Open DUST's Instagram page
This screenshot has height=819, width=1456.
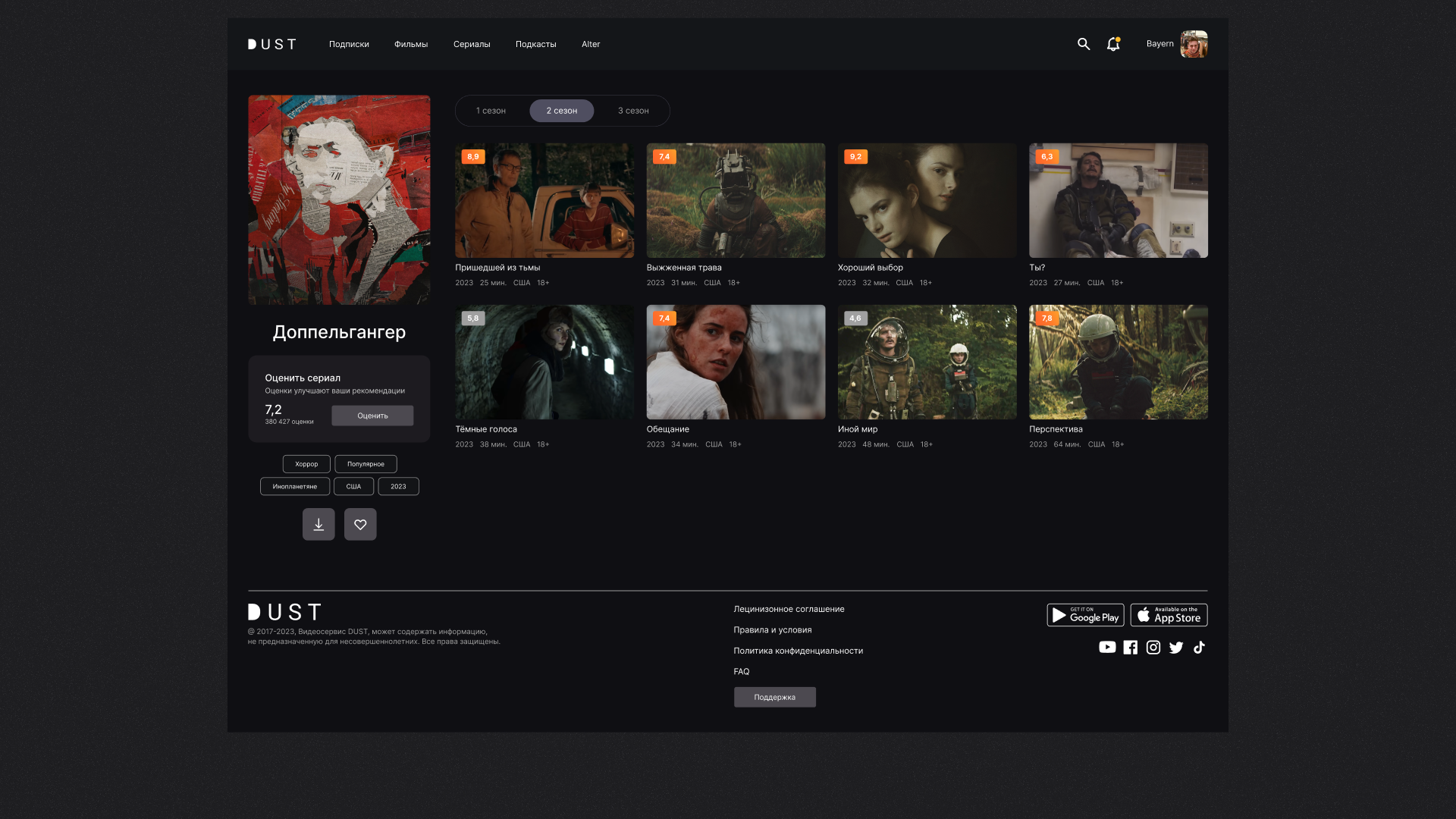(1153, 647)
